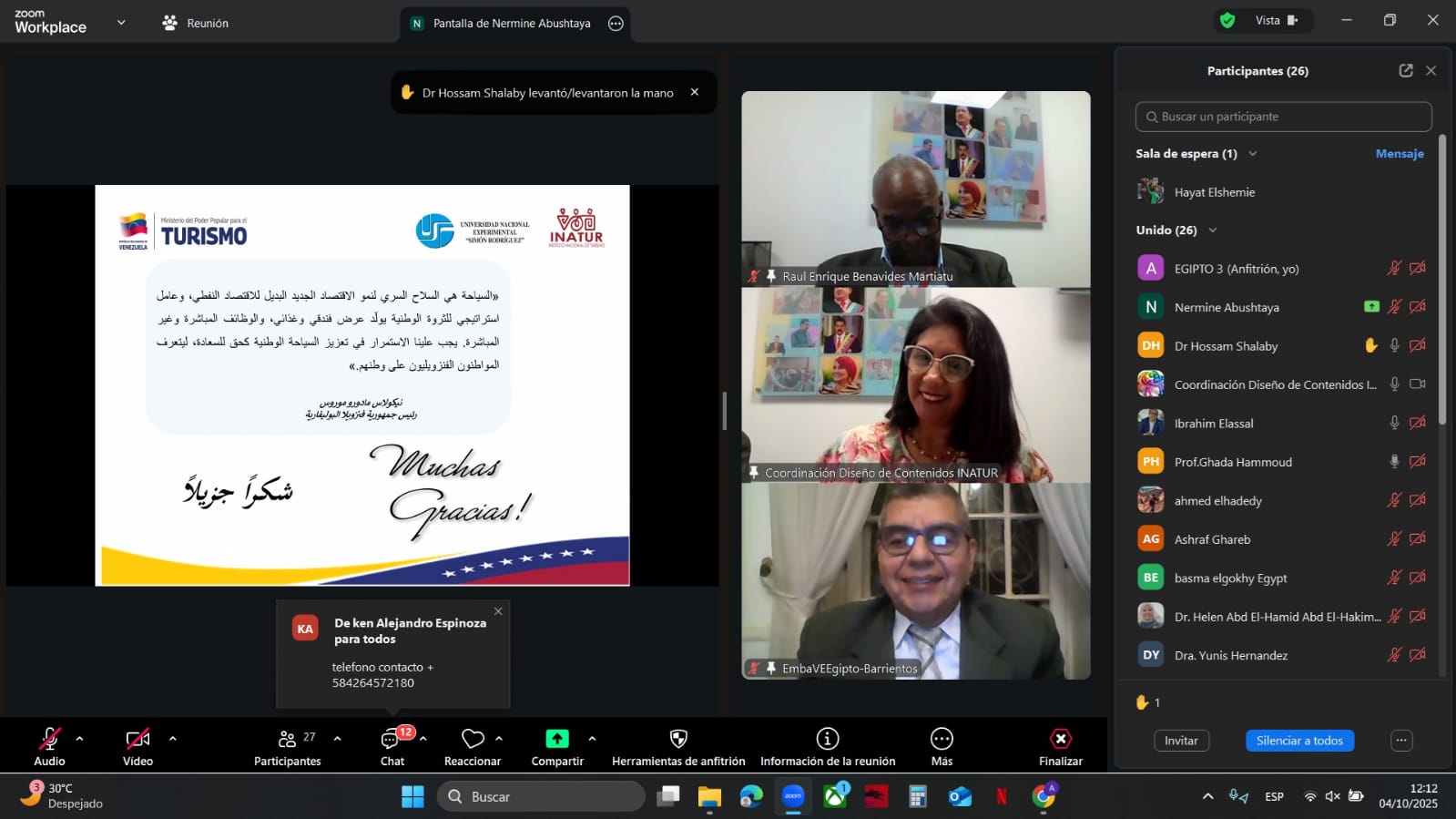This screenshot has height=819, width=1456.
Task: Turn on Video in the toolbar
Action: [x=137, y=739]
